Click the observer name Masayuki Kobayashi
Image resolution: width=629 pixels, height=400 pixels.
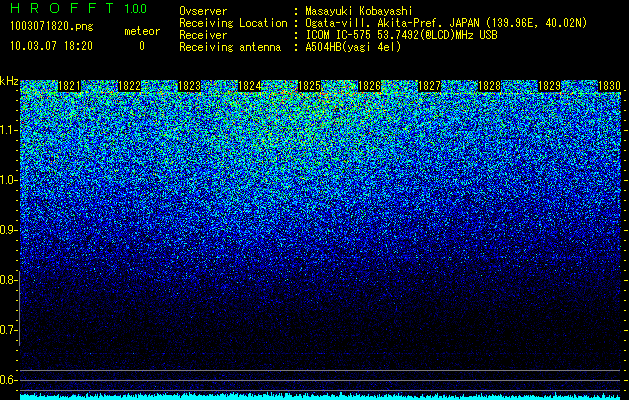[359, 11]
